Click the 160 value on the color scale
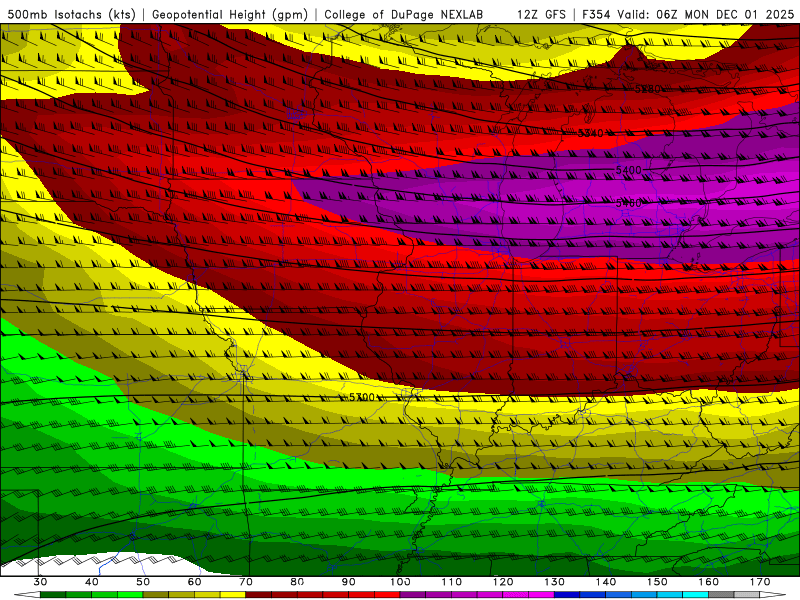 709,582
